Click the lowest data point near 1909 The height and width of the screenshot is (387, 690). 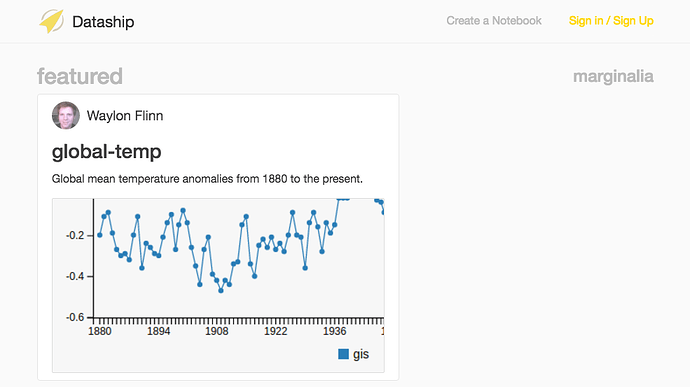(x=221, y=291)
